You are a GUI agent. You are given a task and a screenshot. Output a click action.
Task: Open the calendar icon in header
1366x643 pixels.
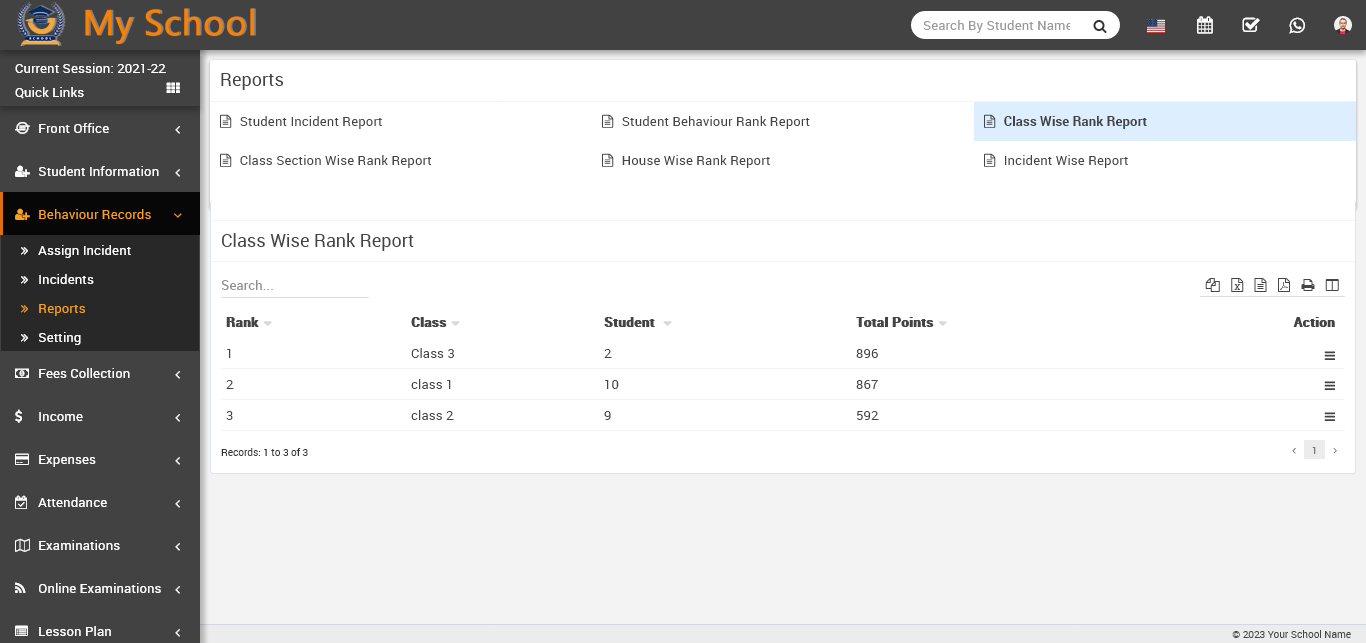click(x=1205, y=26)
